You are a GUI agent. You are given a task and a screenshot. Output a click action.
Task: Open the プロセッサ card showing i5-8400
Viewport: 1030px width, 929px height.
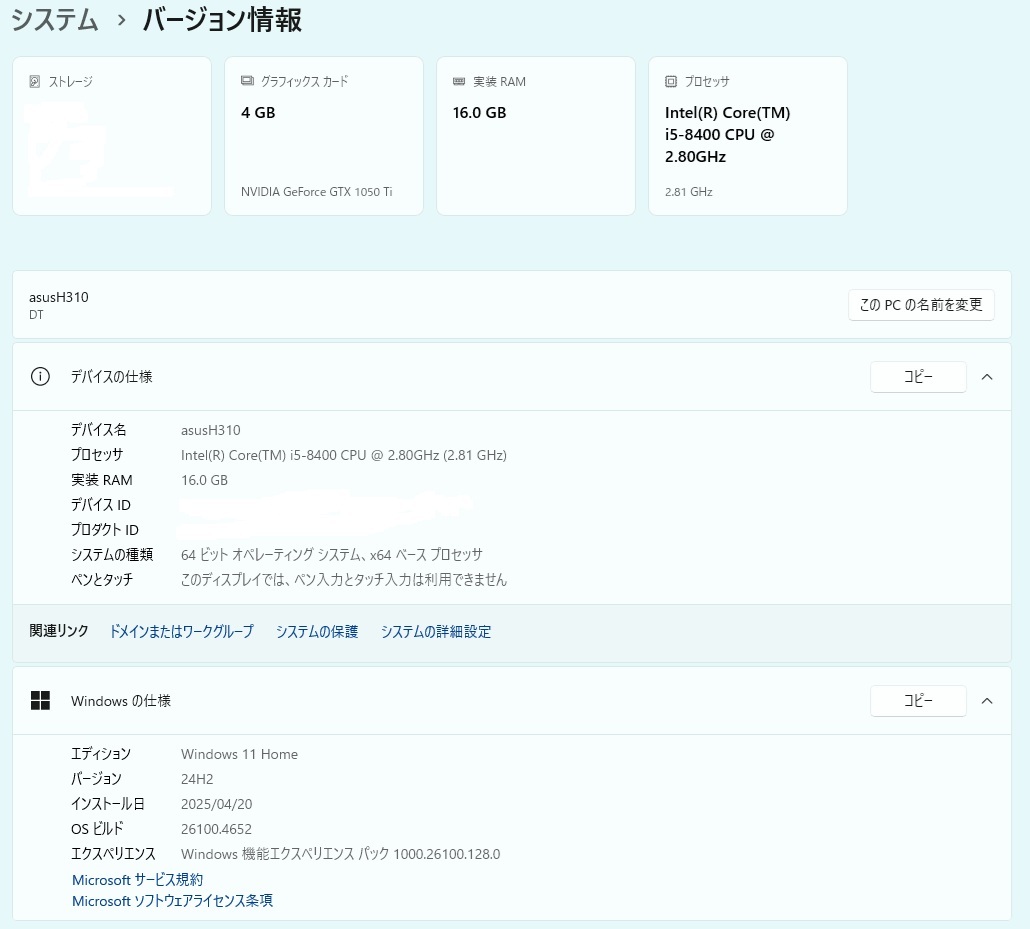click(748, 136)
